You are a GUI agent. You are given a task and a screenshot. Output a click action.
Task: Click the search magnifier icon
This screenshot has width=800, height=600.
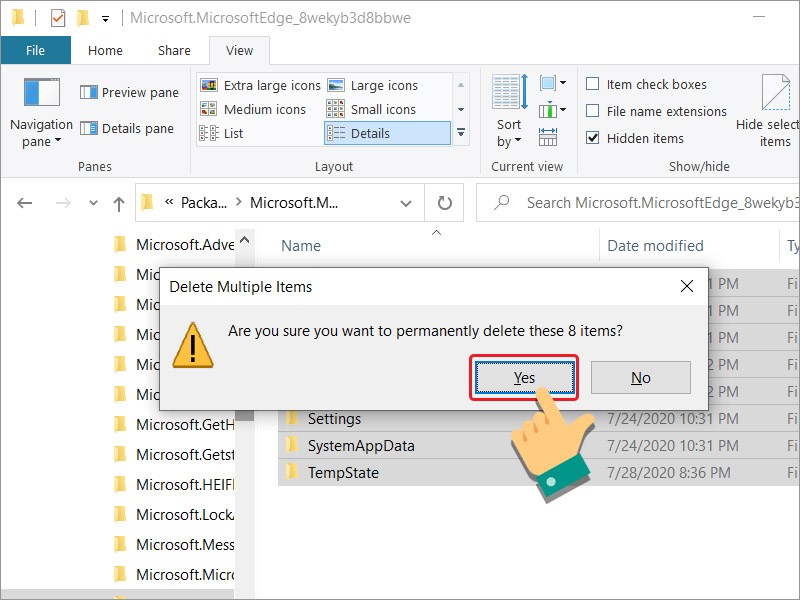(502, 203)
